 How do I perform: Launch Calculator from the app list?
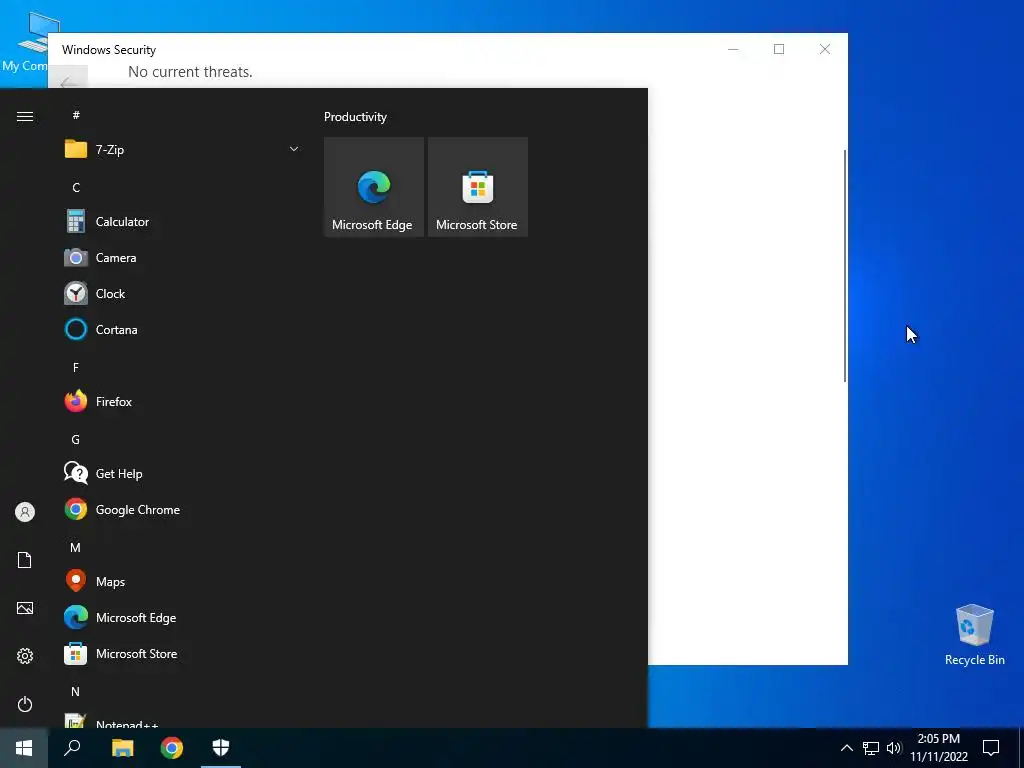183,221
